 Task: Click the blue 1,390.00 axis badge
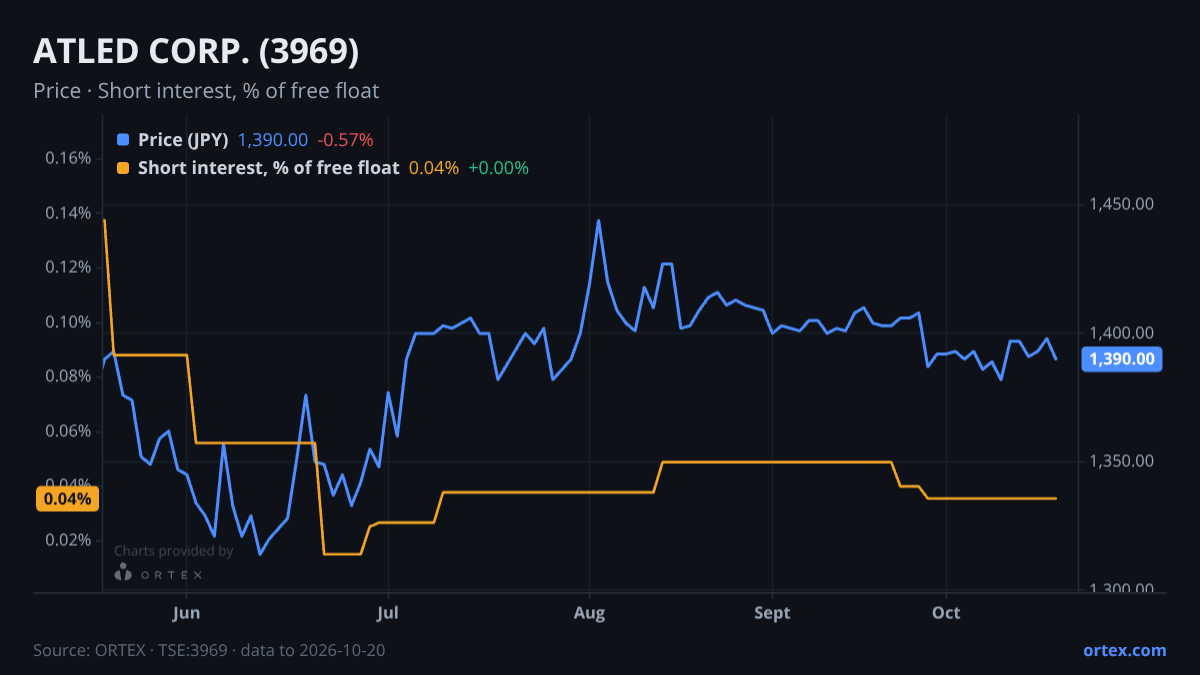(x=1122, y=359)
